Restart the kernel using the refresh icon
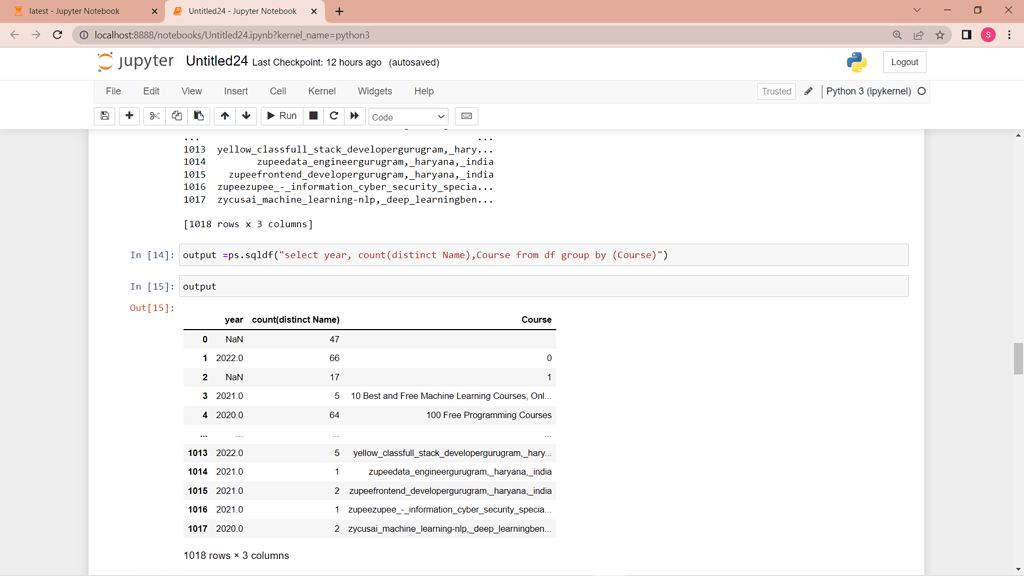 pyautogui.click(x=333, y=115)
